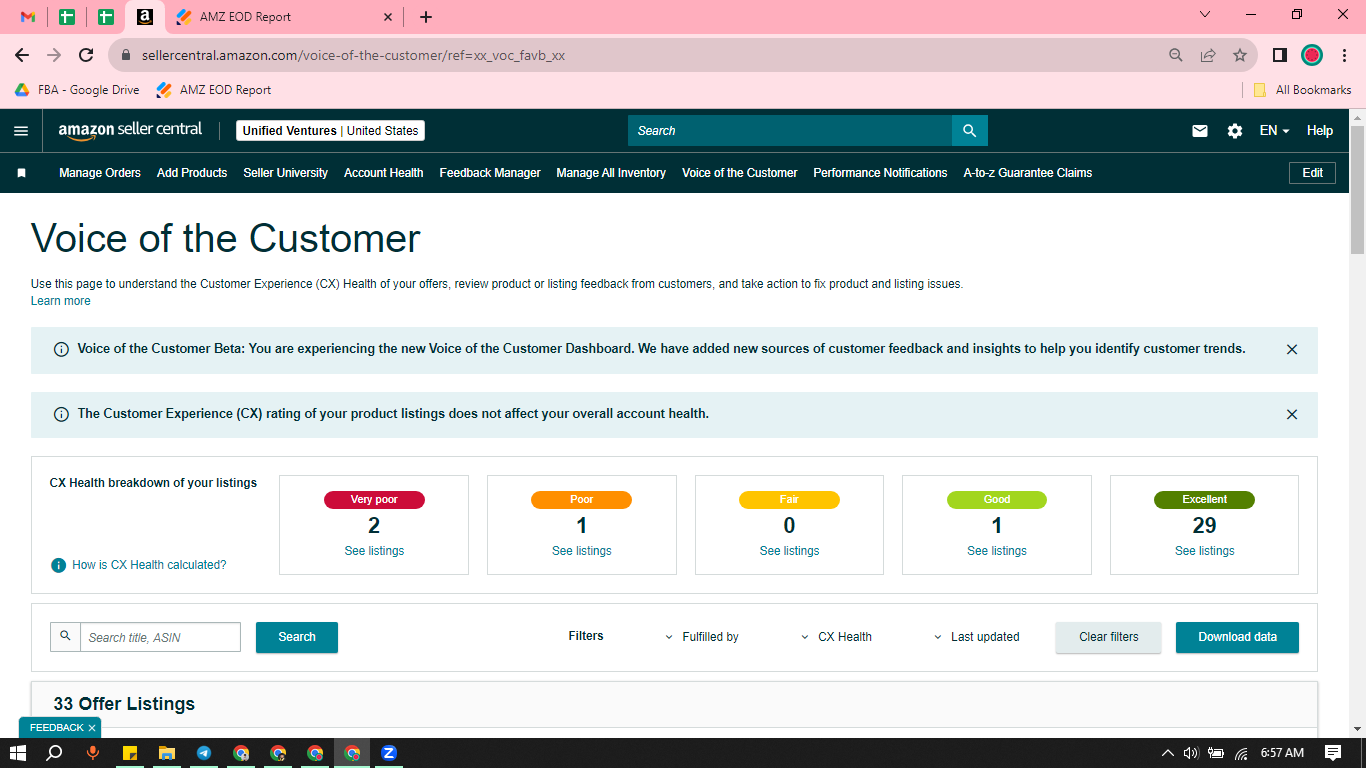Viewport: 1366px width, 768px height.
Task: See listings with Fair CX Health
Action: point(789,551)
